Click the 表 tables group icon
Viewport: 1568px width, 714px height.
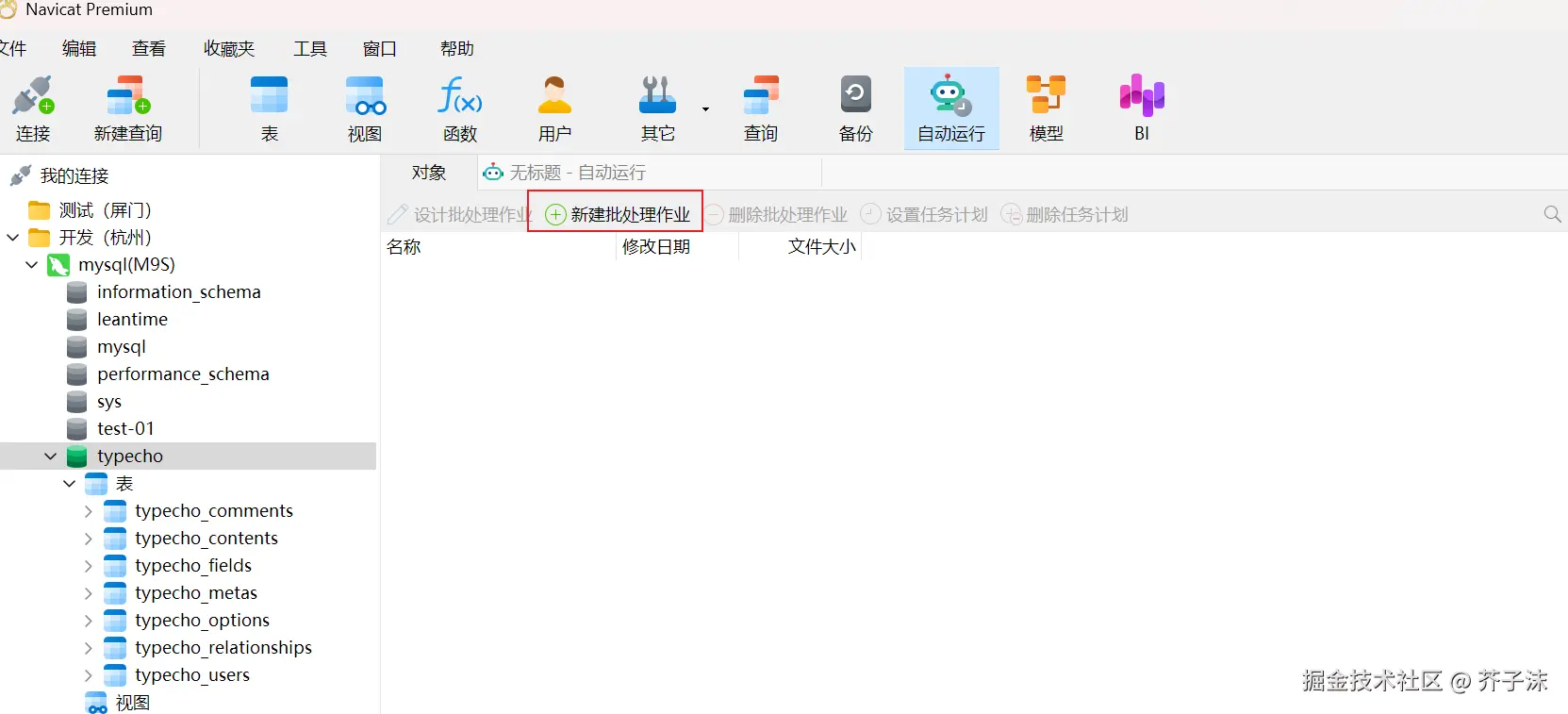pos(96,484)
